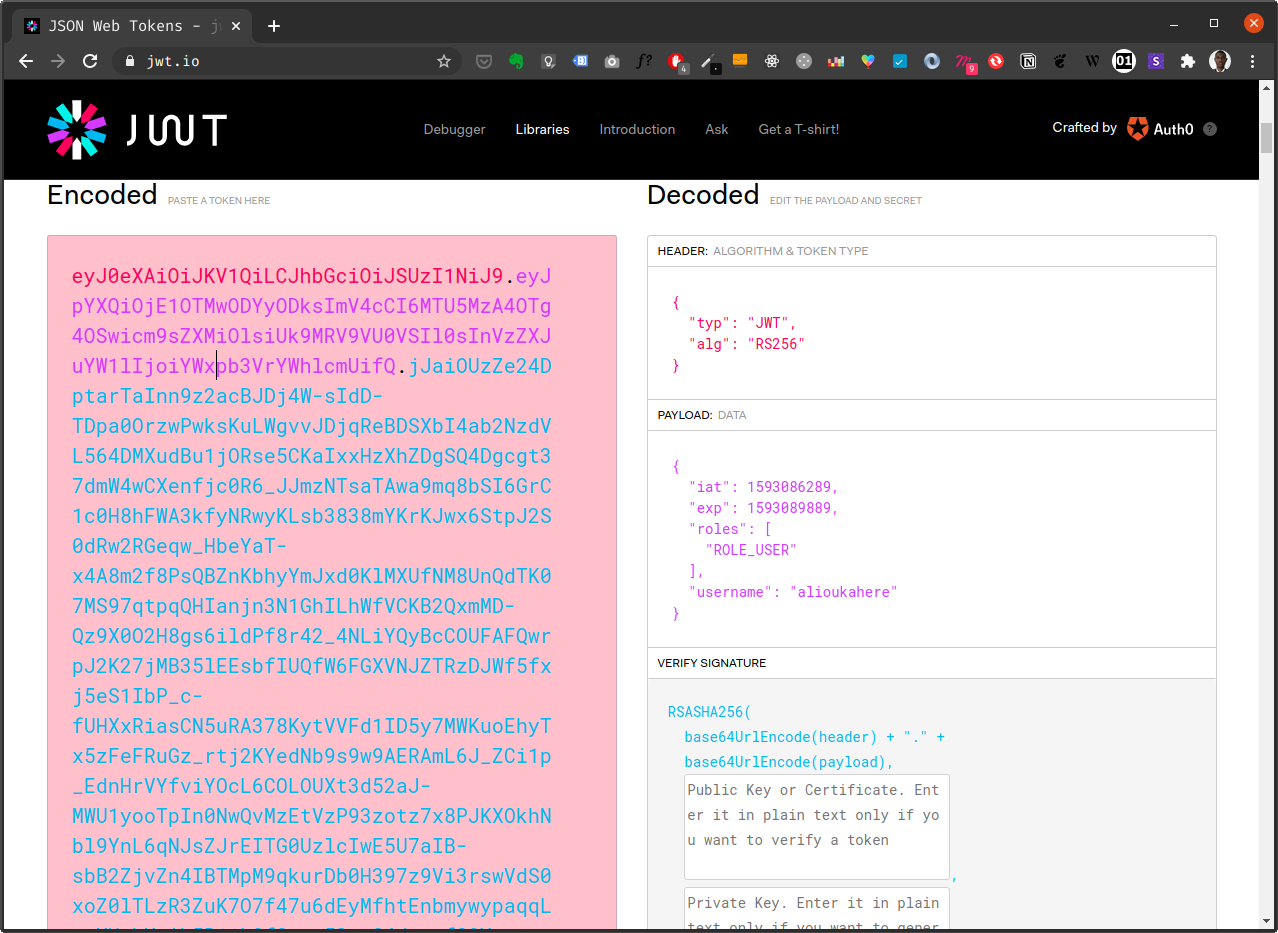
Task: Click the React DevTools extension icon
Action: pyautogui.click(x=771, y=61)
